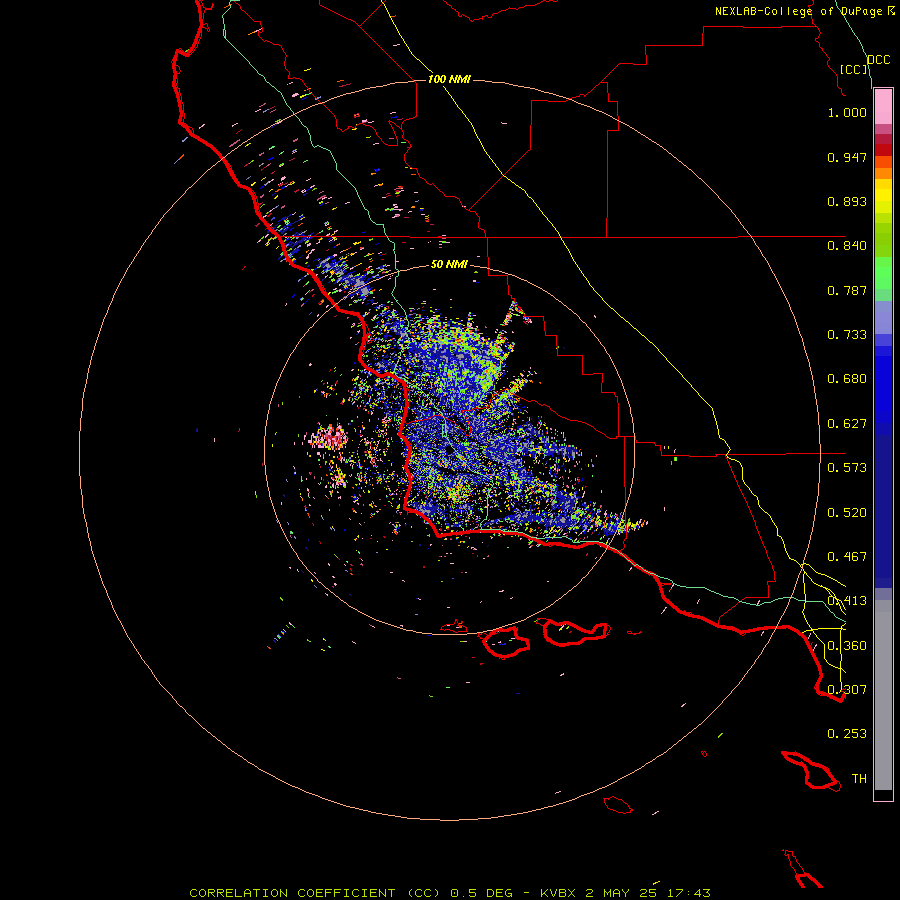
Task: Click the 100 NMI range ring label
Action: pos(449,79)
